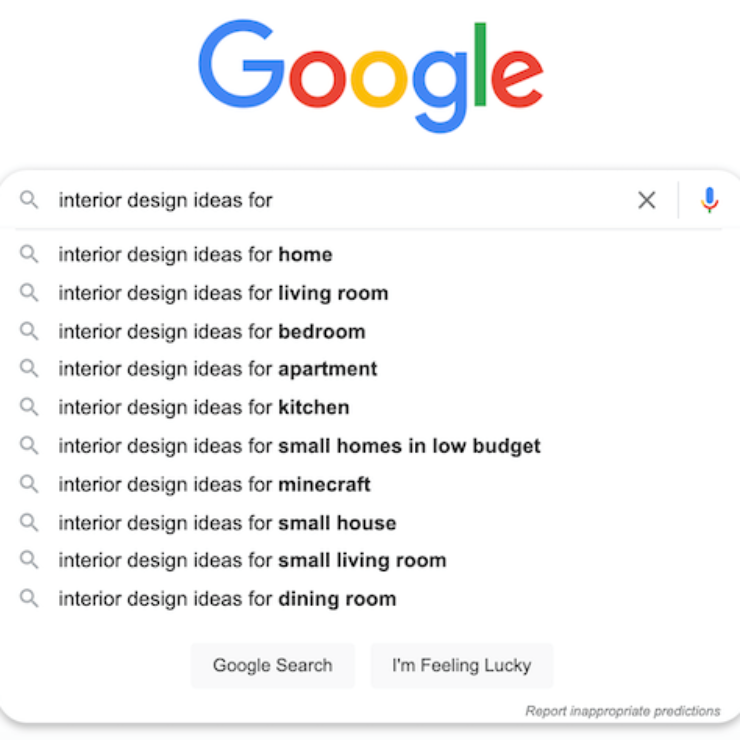Click the magnifier icon in the search box
Viewport: 740px width, 740px height.
point(29,200)
